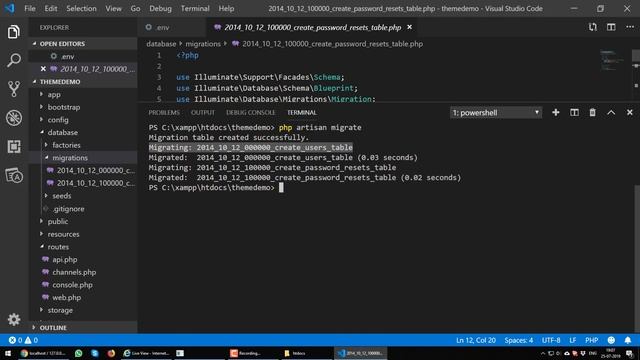The height and width of the screenshot is (360, 640).
Task: Expand the factories folder
Action: pyautogui.click(x=66, y=145)
